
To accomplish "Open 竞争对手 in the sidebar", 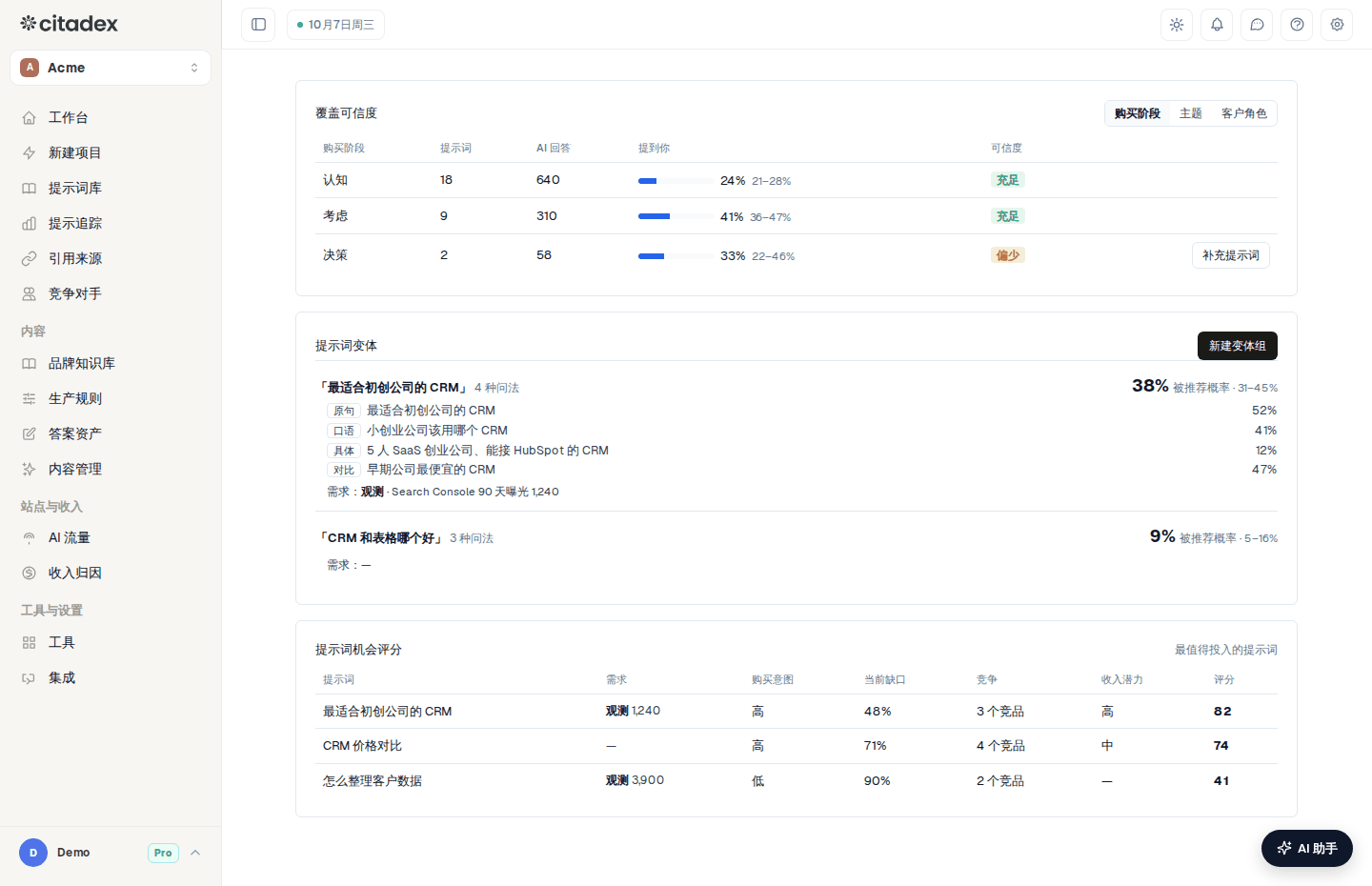I will pyautogui.click(x=111, y=293).
